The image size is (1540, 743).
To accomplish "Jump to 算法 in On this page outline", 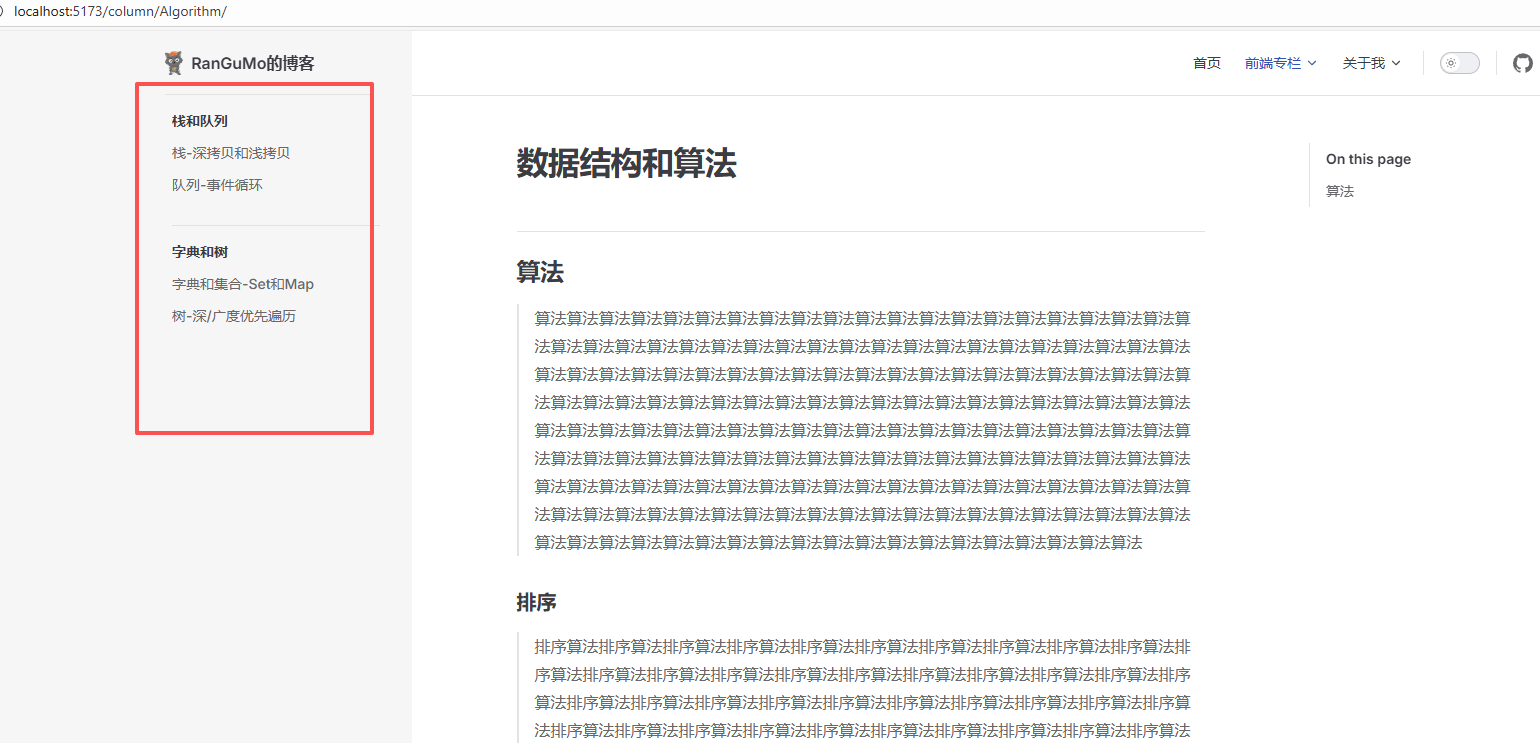I will (1340, 191).
